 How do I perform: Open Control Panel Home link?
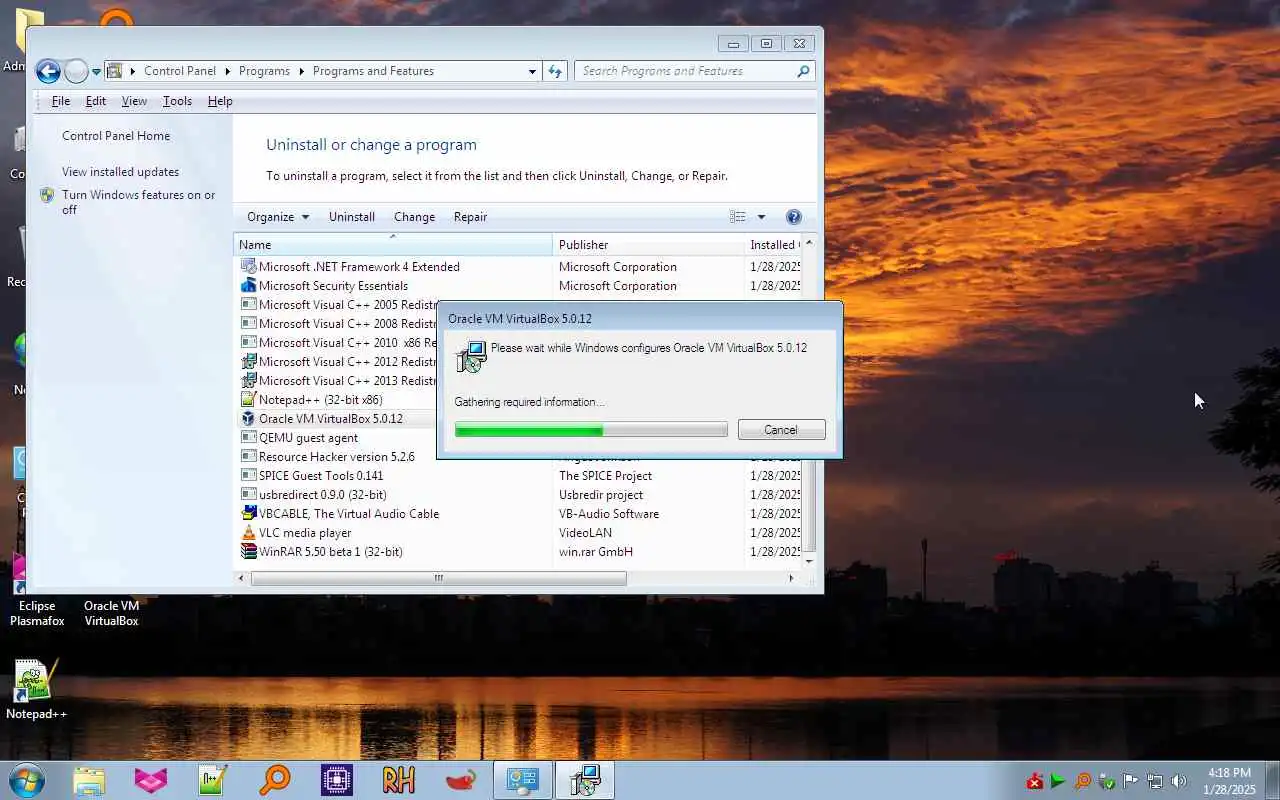(116, 136)
